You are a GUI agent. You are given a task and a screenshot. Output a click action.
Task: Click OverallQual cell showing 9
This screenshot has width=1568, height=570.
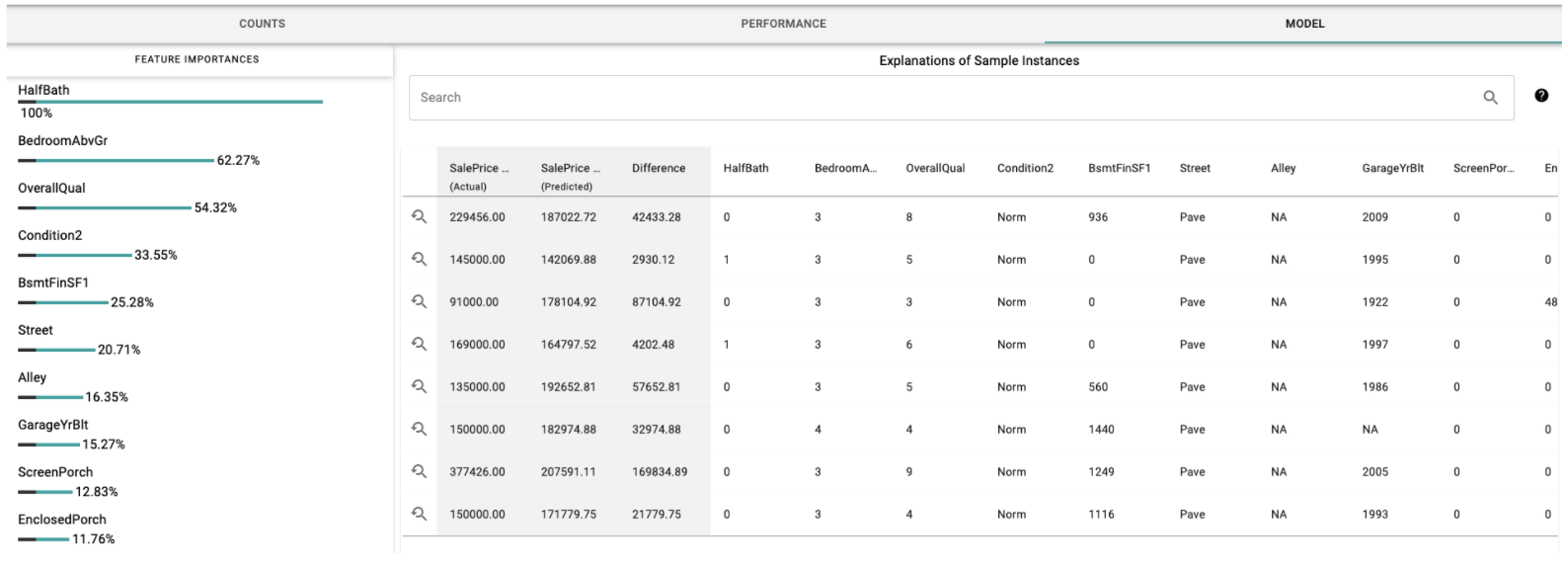point(909,472)
